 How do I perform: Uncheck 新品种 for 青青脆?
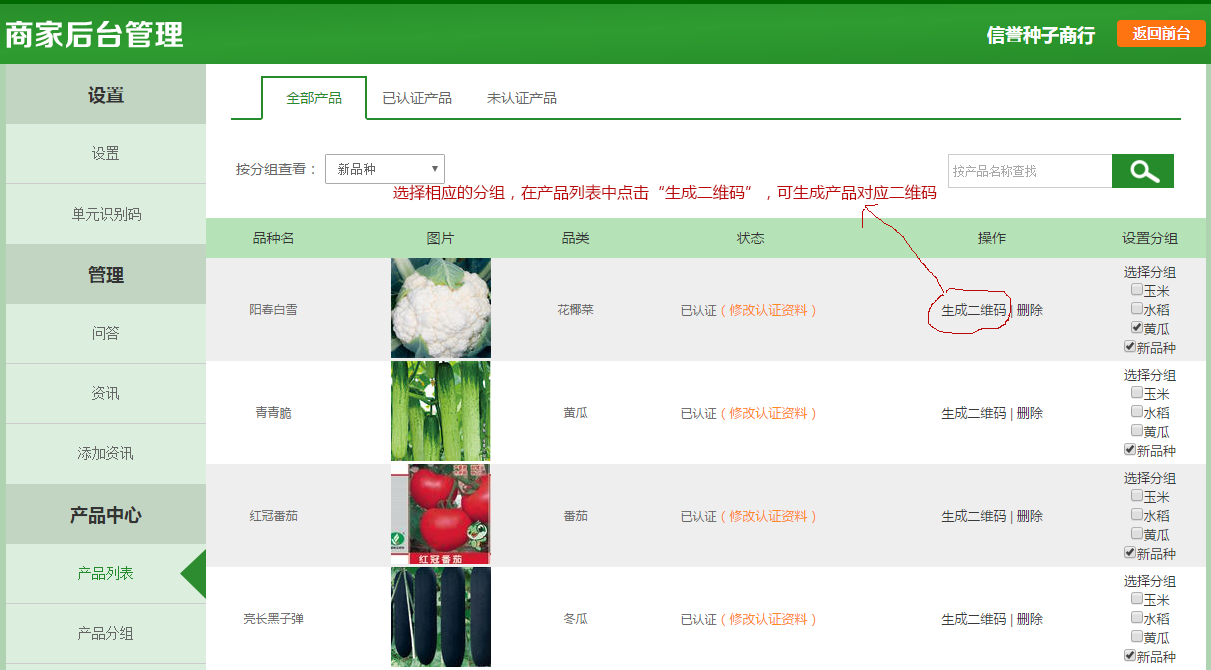pos(1130,449)
